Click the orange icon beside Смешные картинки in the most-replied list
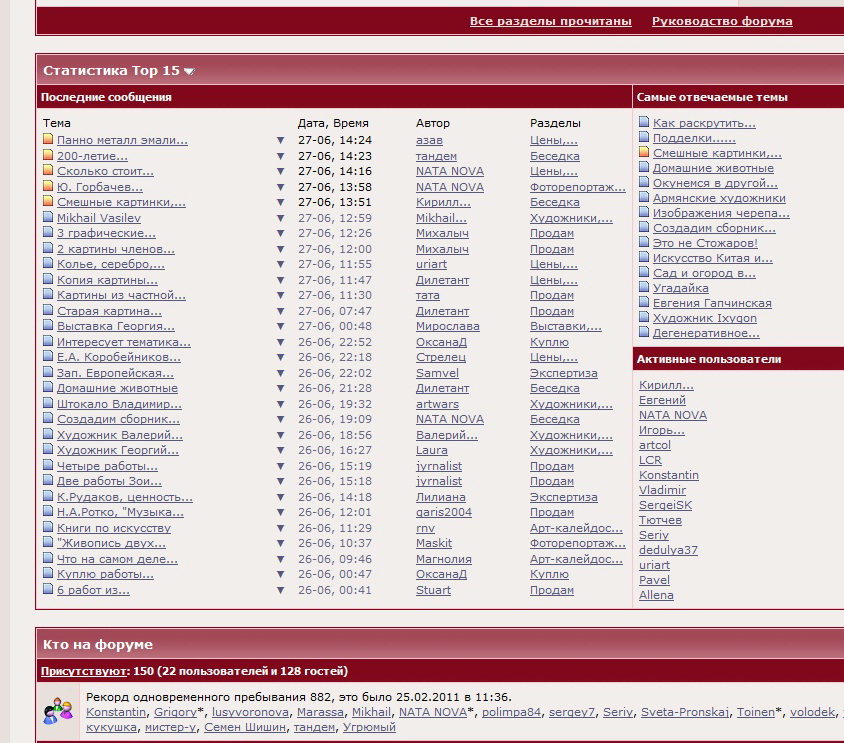The width and height of the screenshot is (844, 743). [x=644, y=153]
